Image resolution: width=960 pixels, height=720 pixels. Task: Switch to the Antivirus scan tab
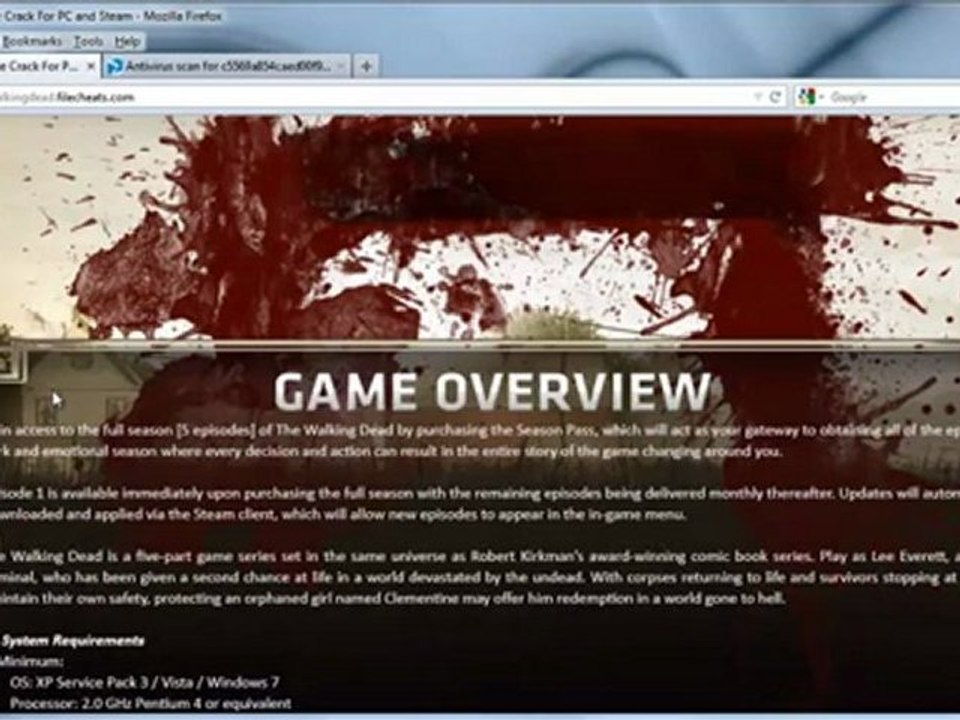coord(227,66)
